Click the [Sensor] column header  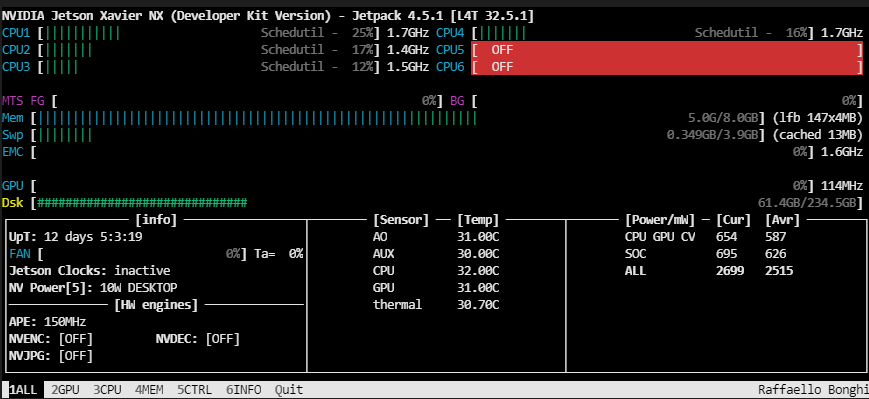point(401,220)
